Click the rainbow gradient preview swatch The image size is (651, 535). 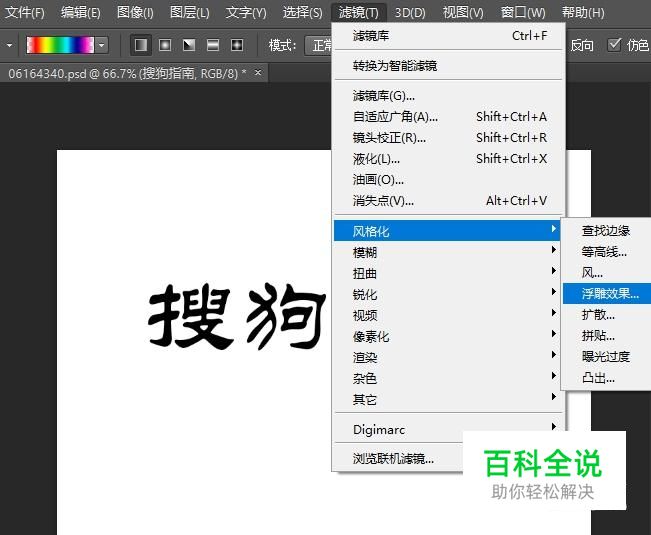click(x=60, y=45)
